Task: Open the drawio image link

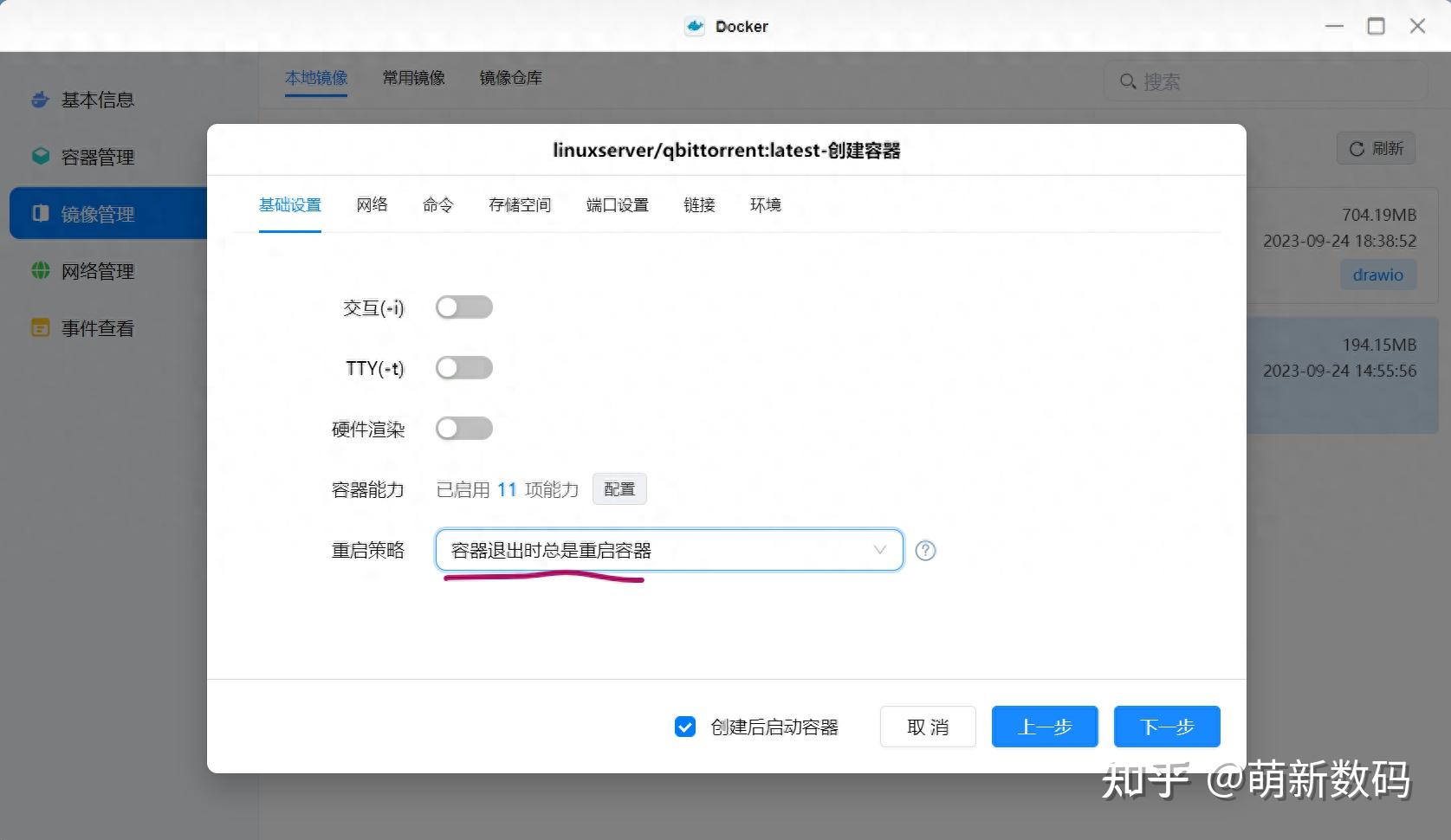Action: click(1377, 275)
